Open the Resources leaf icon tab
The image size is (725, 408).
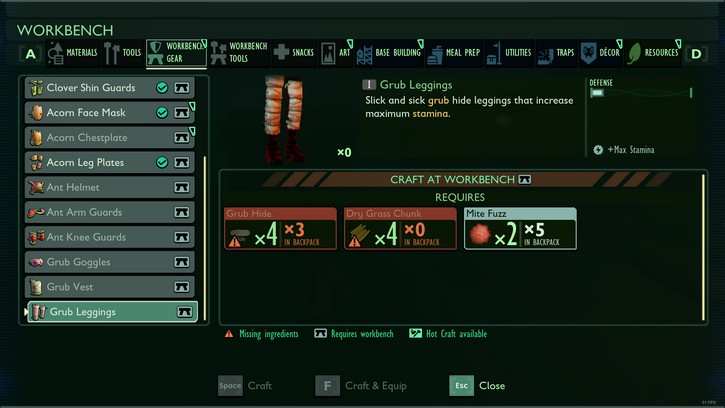[634, 53]
